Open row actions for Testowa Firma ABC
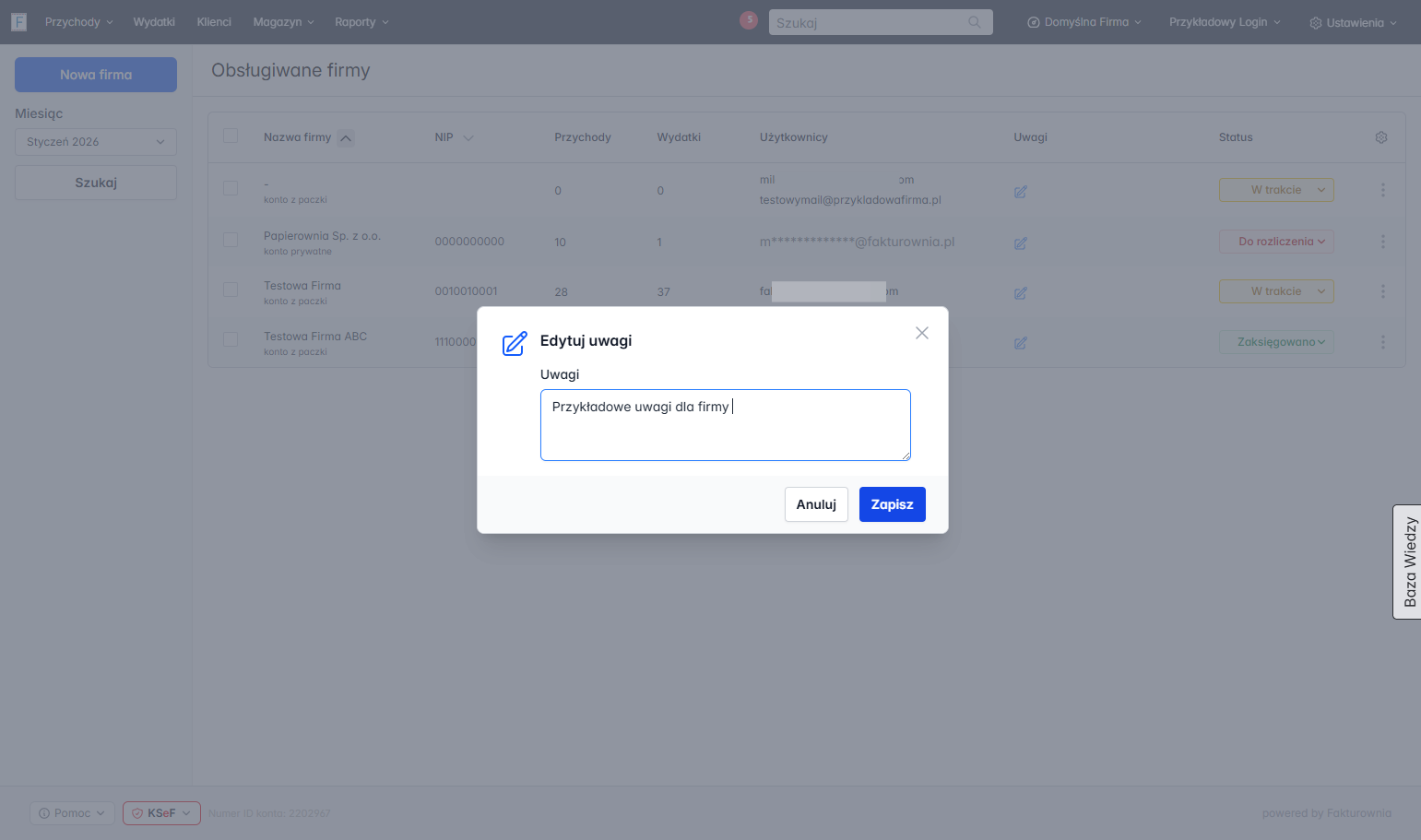This screenshot has width=1421, height=840. (x=1383, y=342)
